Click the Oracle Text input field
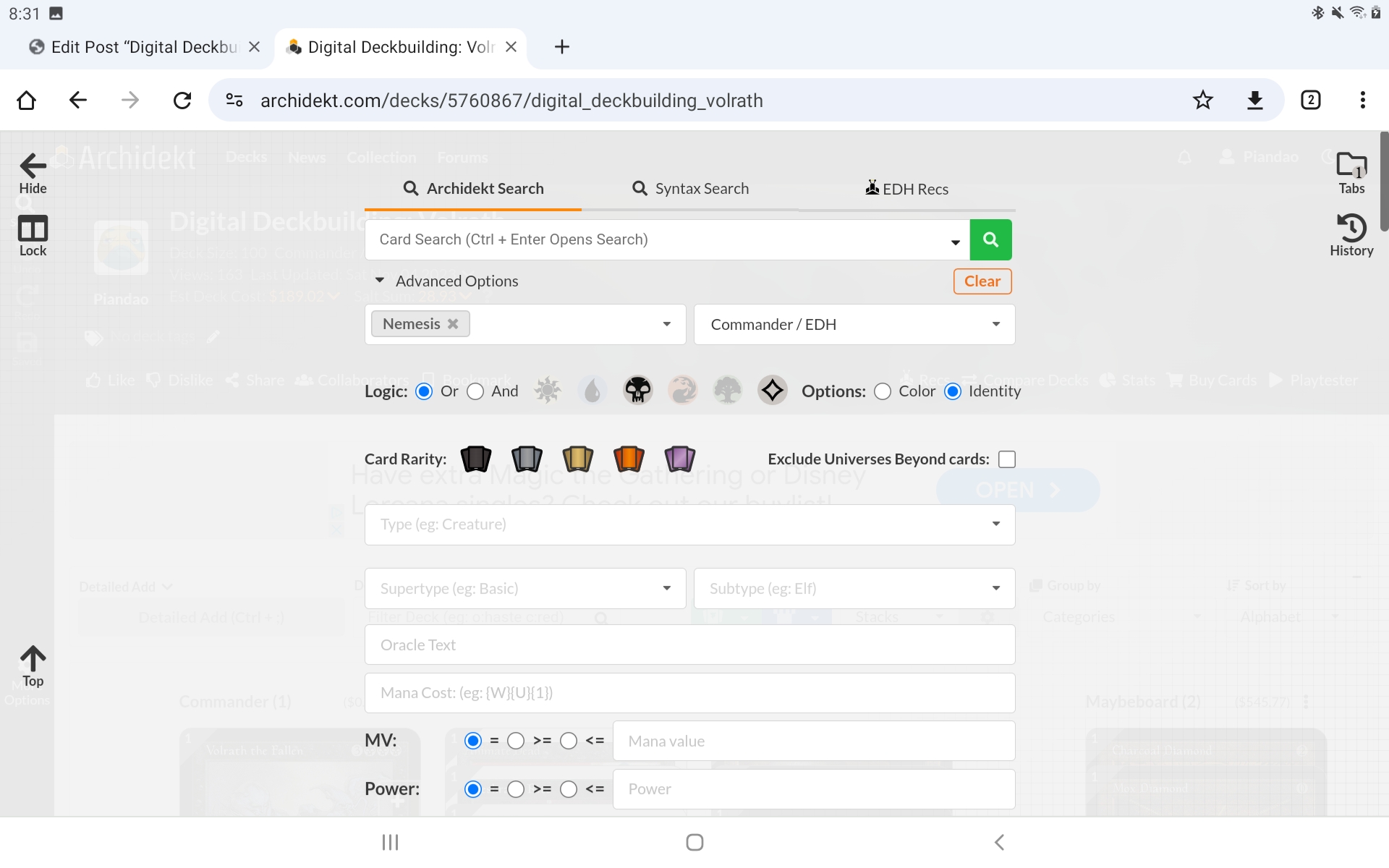Screen dimensions: 1389x868 pos(689,644)
